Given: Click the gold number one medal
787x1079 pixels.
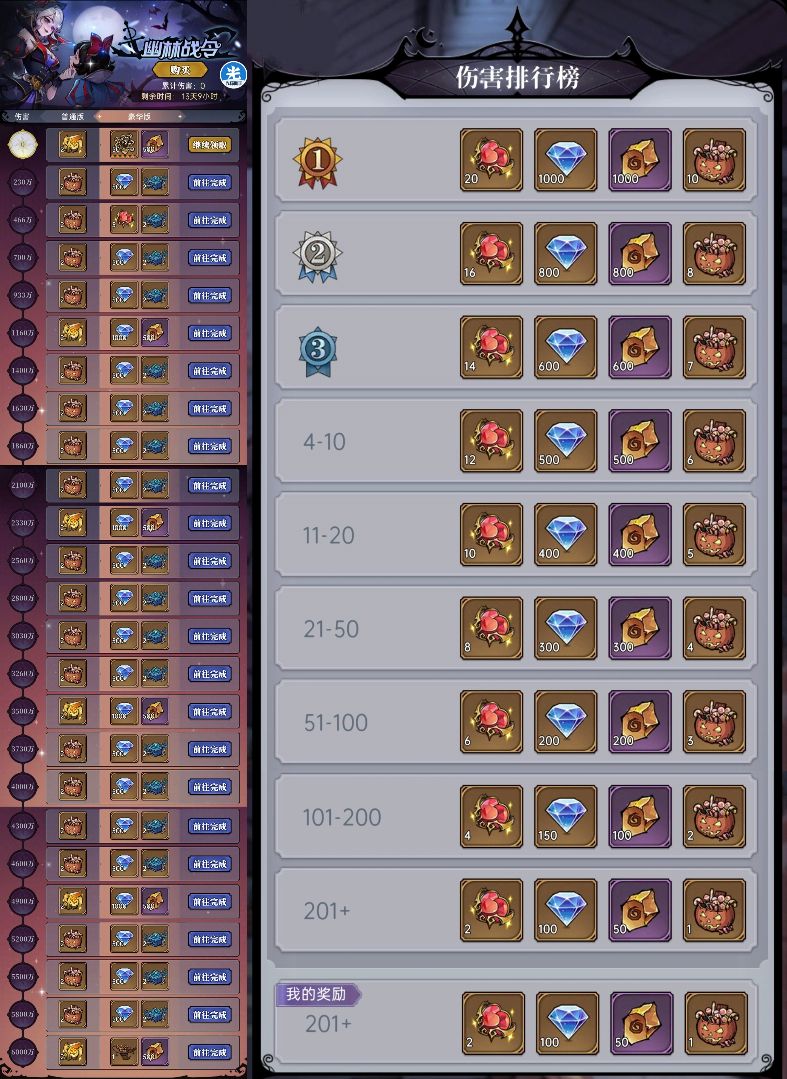Looking at the screenshot, I should [x=317, y=162].
